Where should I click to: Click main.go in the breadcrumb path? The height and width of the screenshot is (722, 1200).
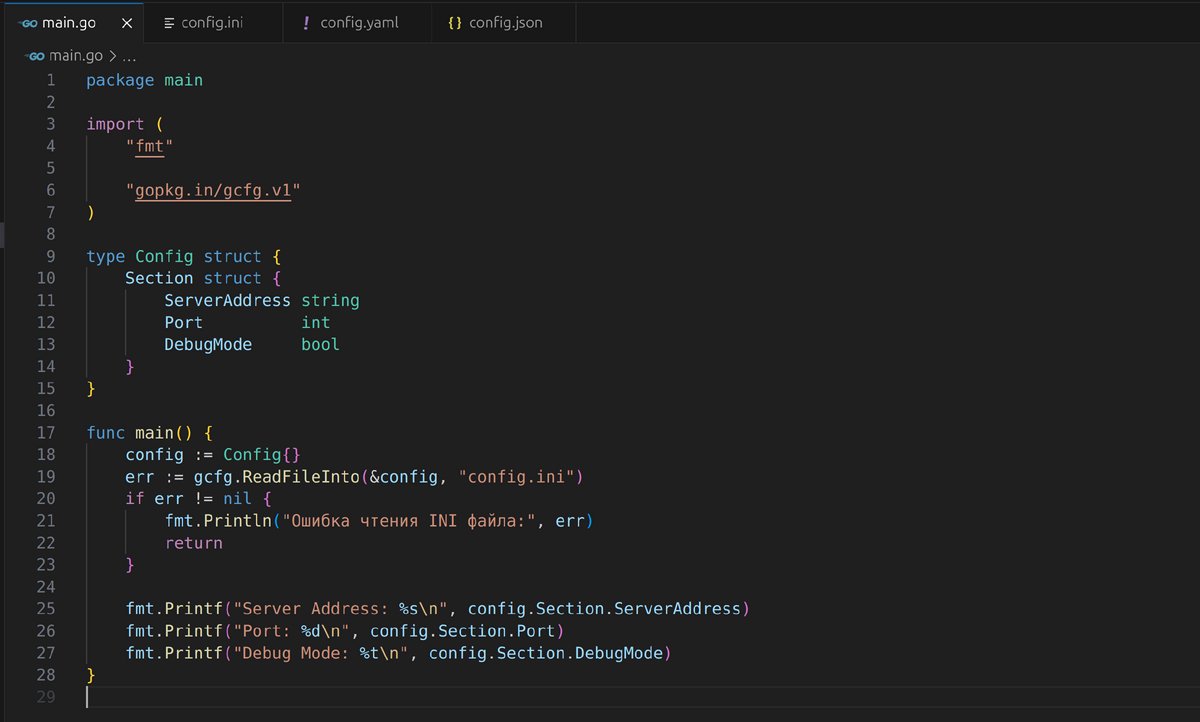click(76, 56)
